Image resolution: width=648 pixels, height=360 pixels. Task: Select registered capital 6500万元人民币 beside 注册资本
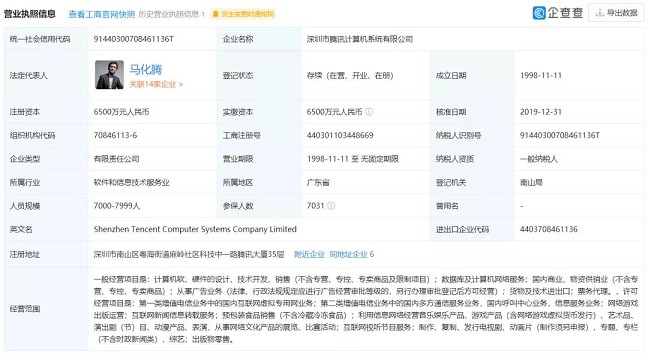pyautogui.click(x=122, y=112)
